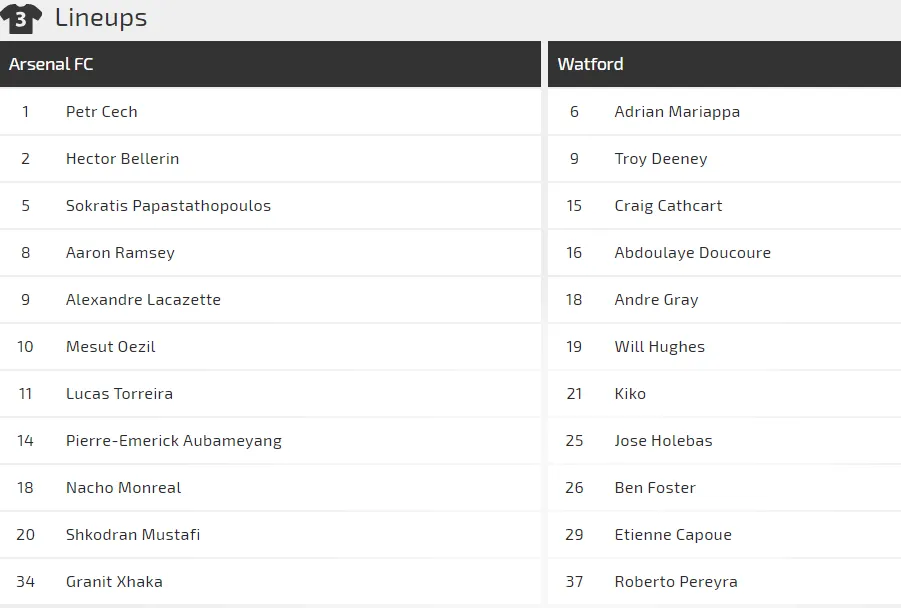Select Granit Xhaka from the list
Screen dimensions: 901x608
tap(114, 582)
